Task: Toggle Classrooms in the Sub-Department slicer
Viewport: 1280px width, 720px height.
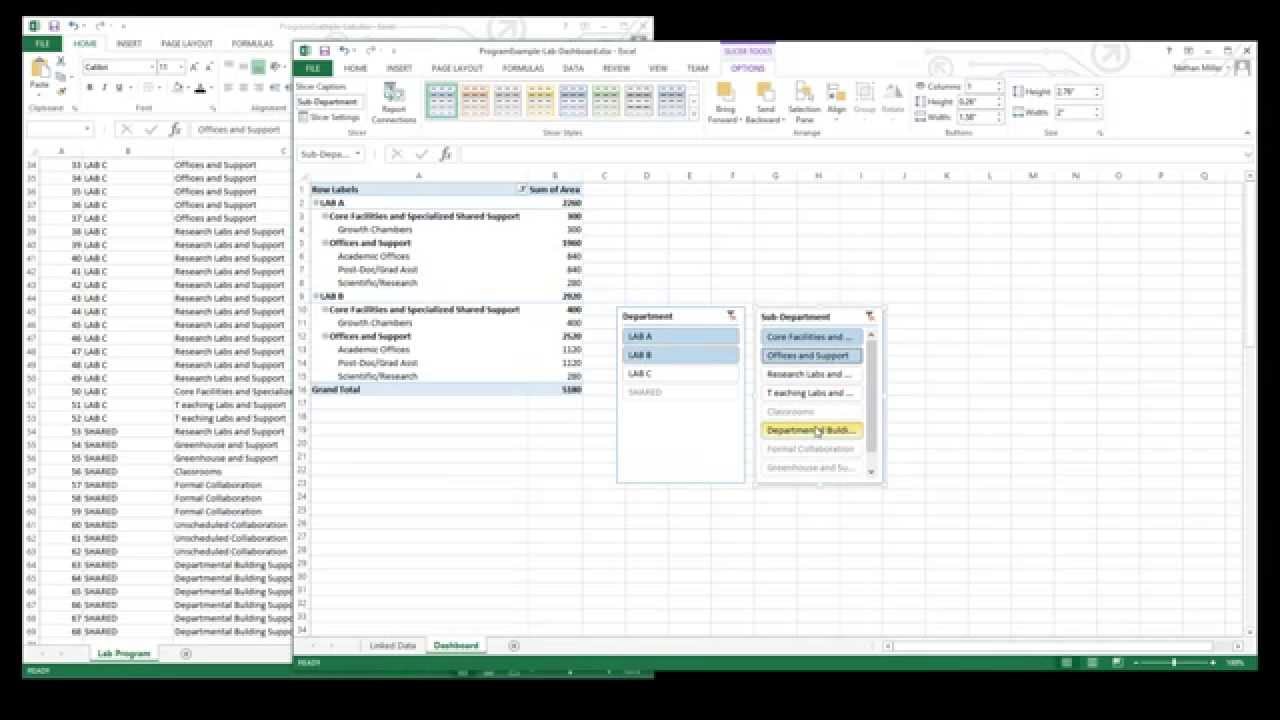Action: (810, 411)
